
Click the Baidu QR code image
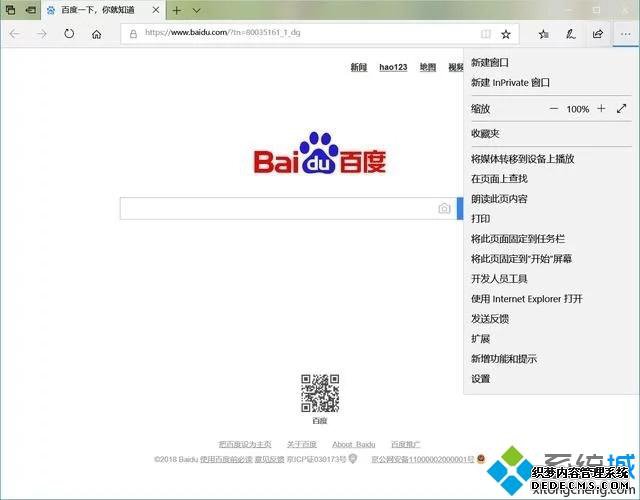click(x=320, y=393)
